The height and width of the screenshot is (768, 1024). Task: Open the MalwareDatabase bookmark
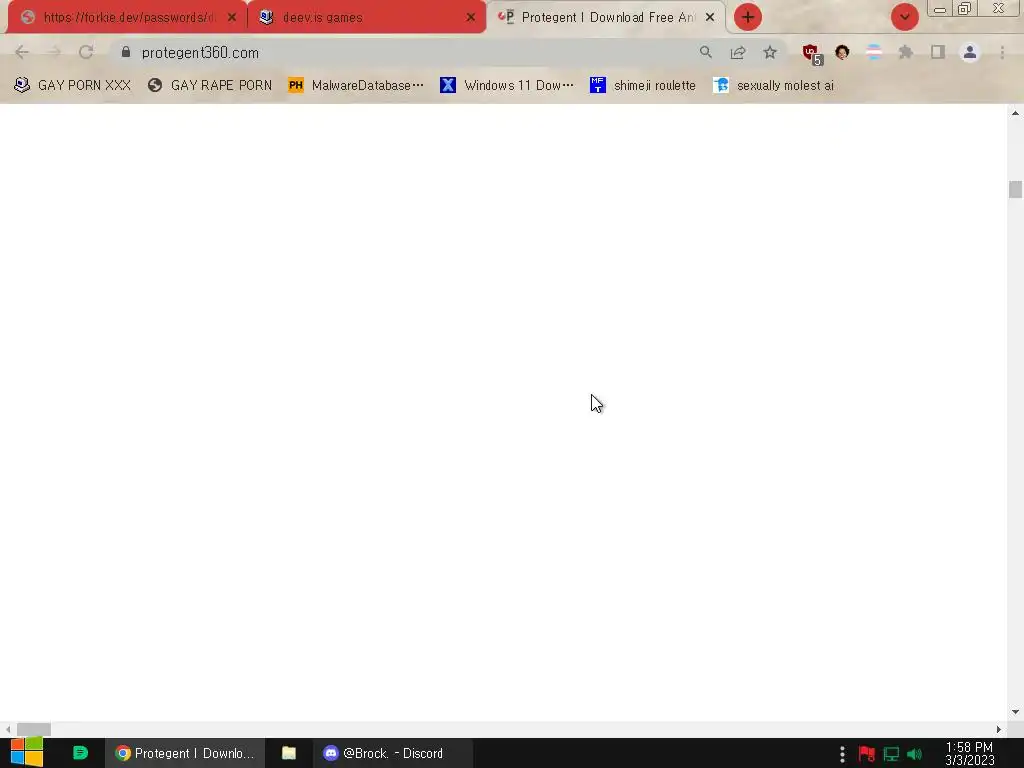tap(356, 86)
